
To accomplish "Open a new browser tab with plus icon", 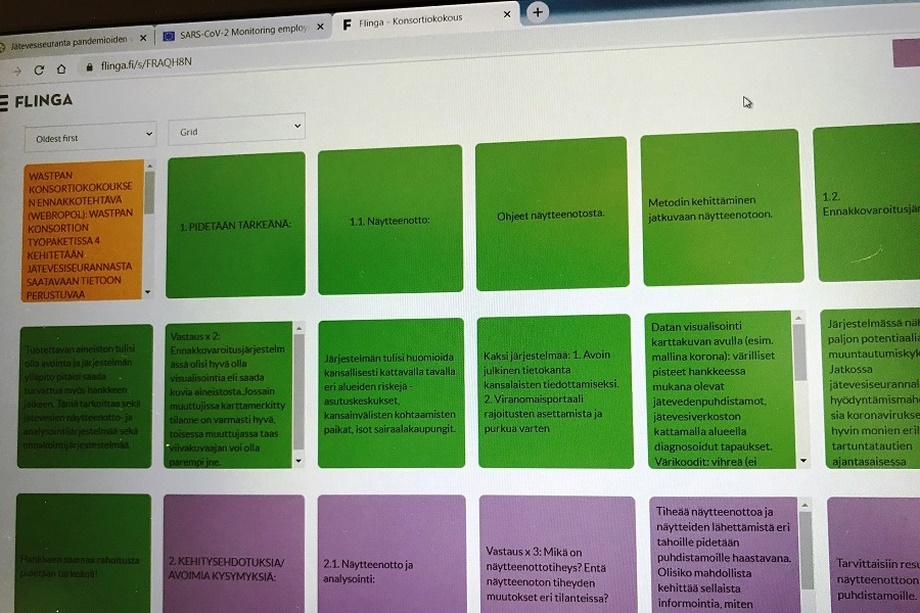I will (x=537, y=12).
